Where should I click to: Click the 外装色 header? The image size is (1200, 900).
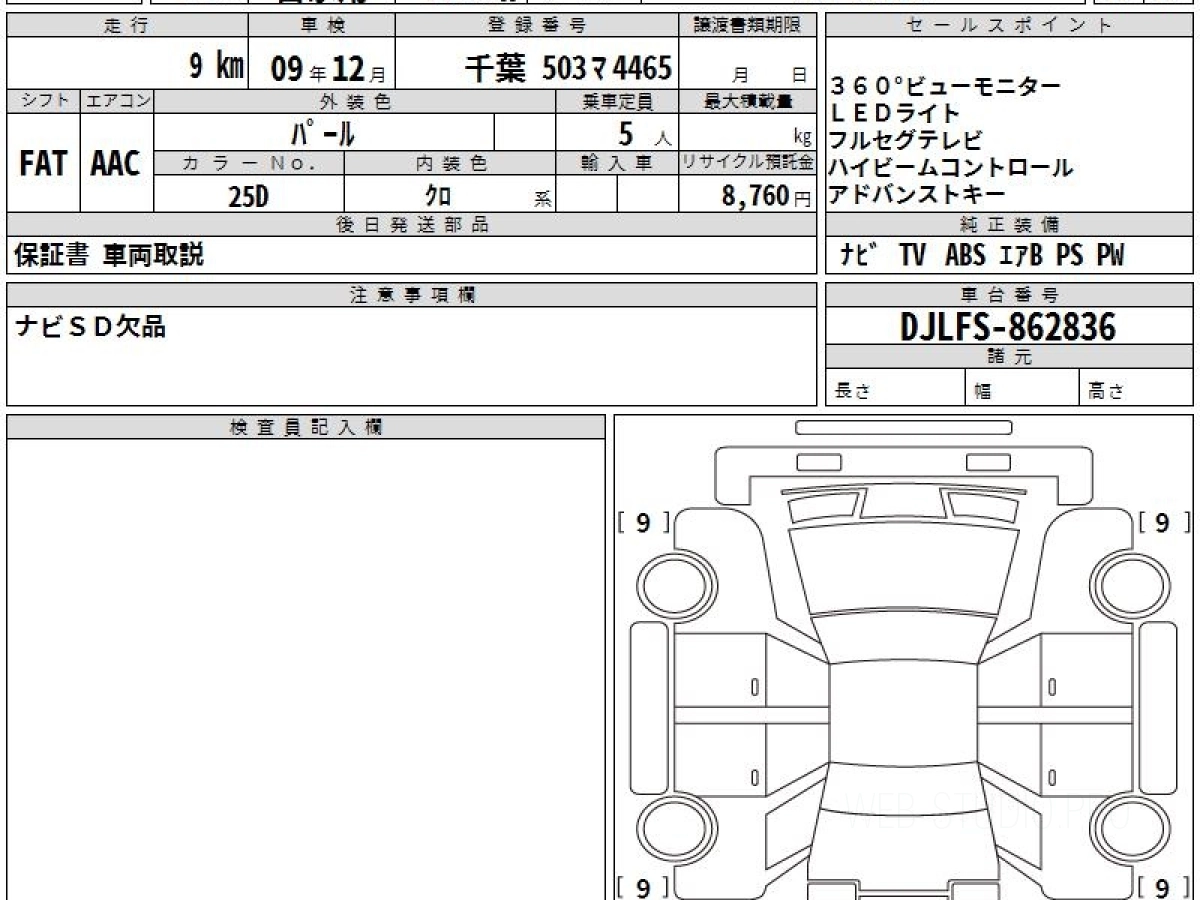(355, 101)
